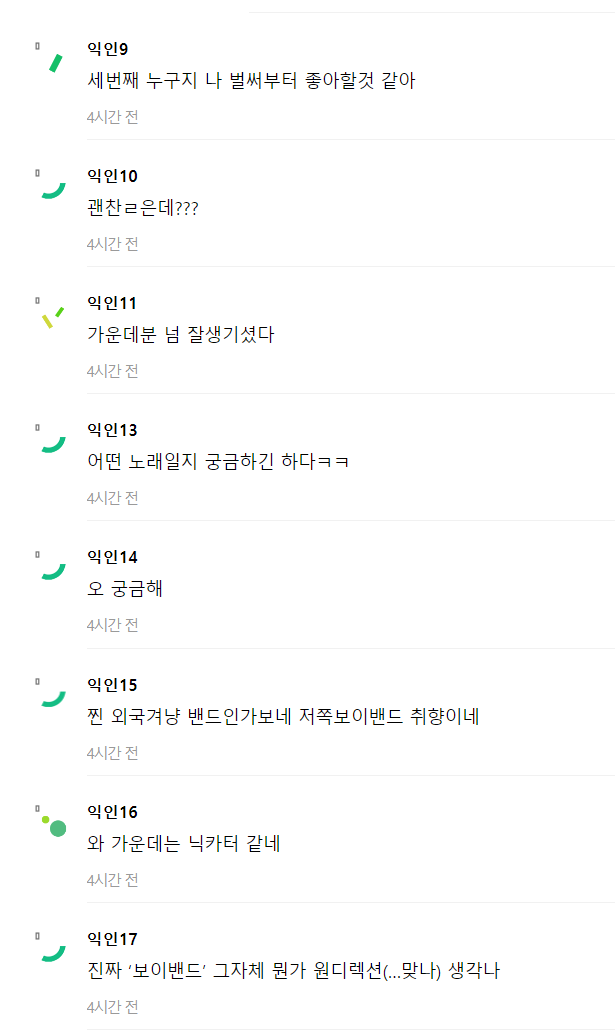Open the avatar icon next to 익인10
This screenshot has width=615, height=1030.
(x=51, y=187)
